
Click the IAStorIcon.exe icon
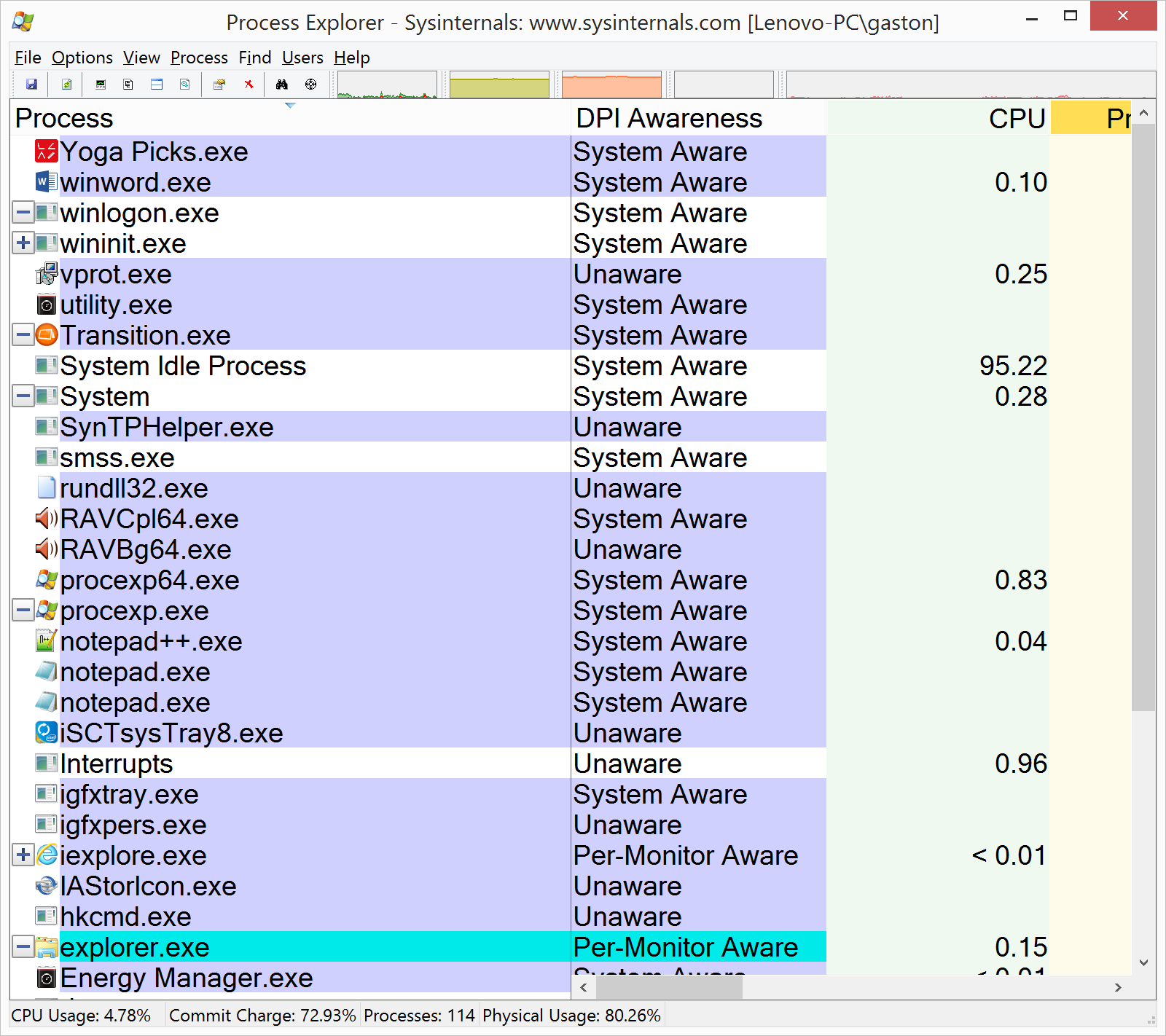pyautogui.click(x=47, y=886)
